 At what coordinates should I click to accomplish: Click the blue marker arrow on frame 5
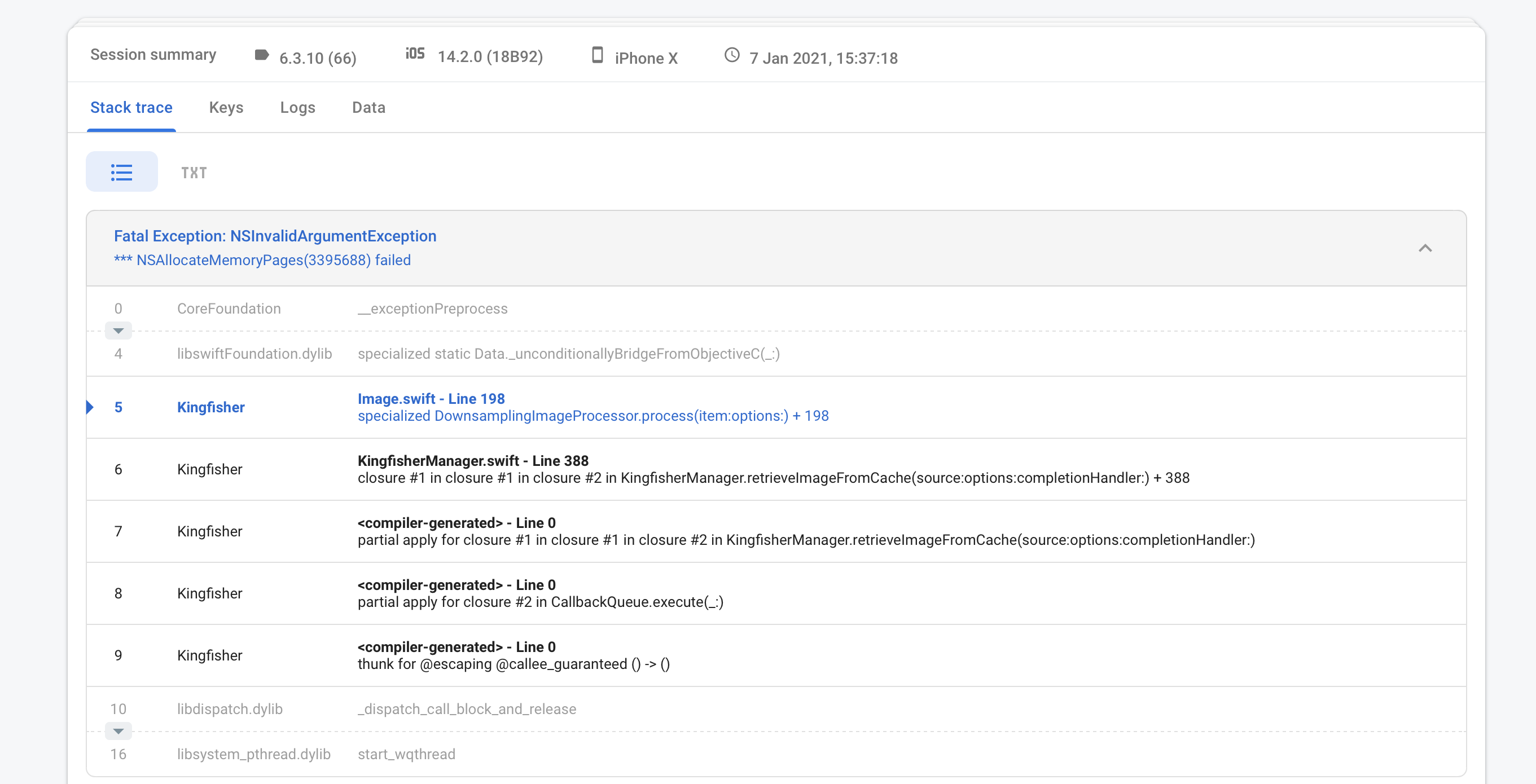tap(91, 407)
